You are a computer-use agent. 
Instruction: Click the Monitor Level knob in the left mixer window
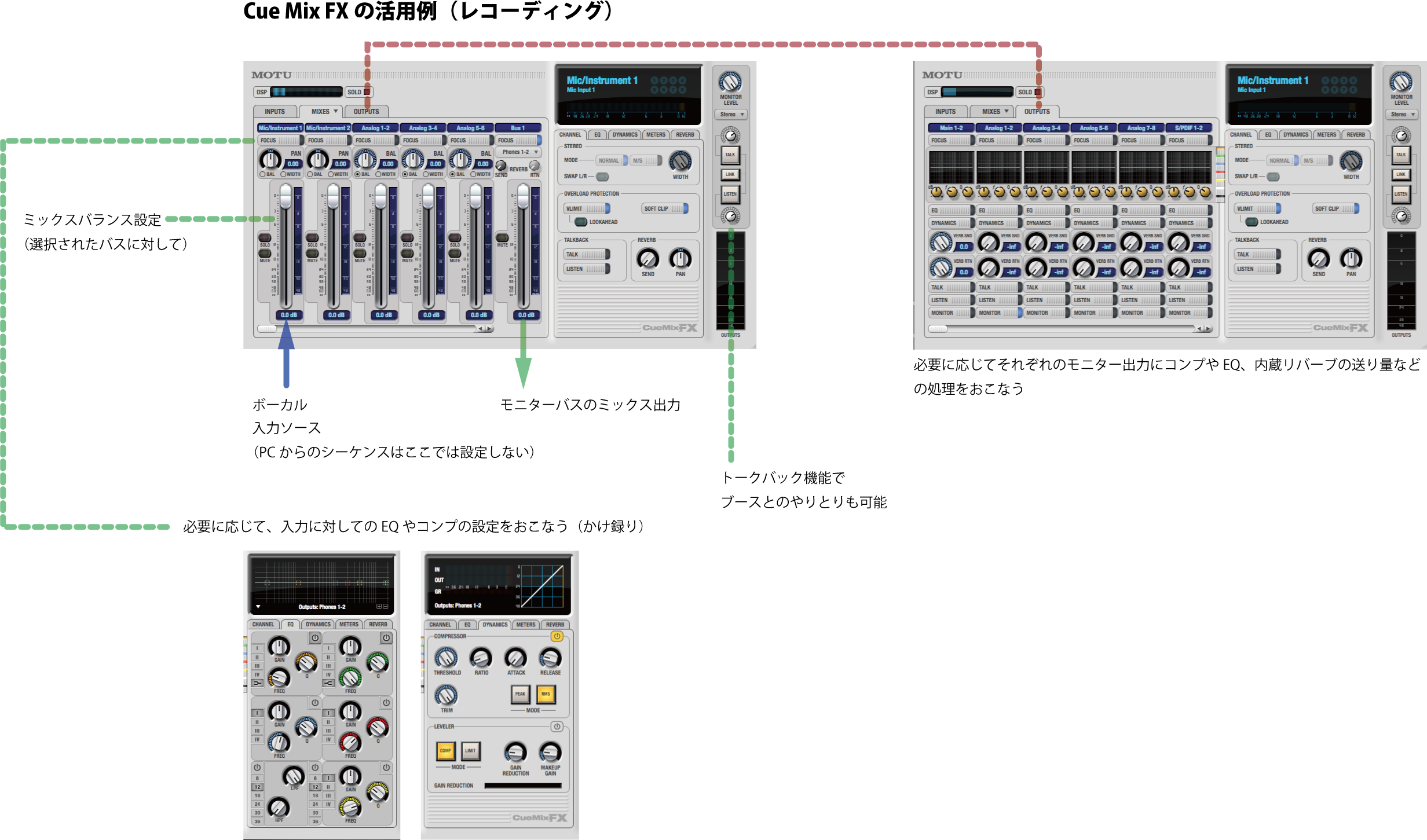pos(730,82)
